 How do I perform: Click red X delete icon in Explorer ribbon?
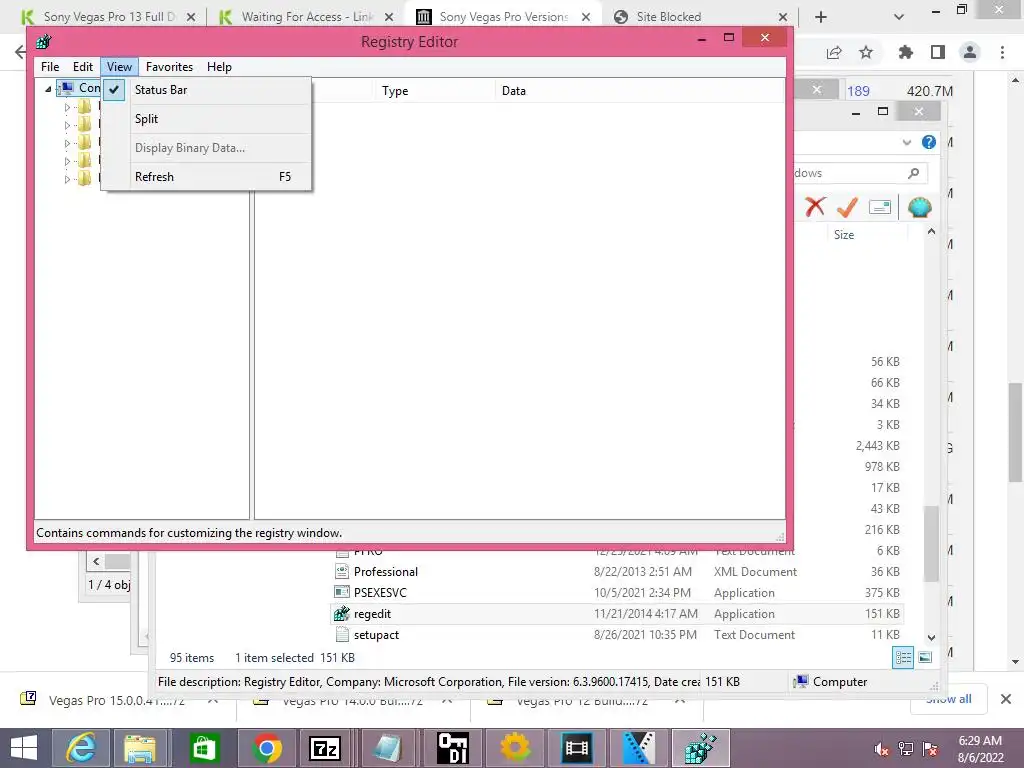815,207
